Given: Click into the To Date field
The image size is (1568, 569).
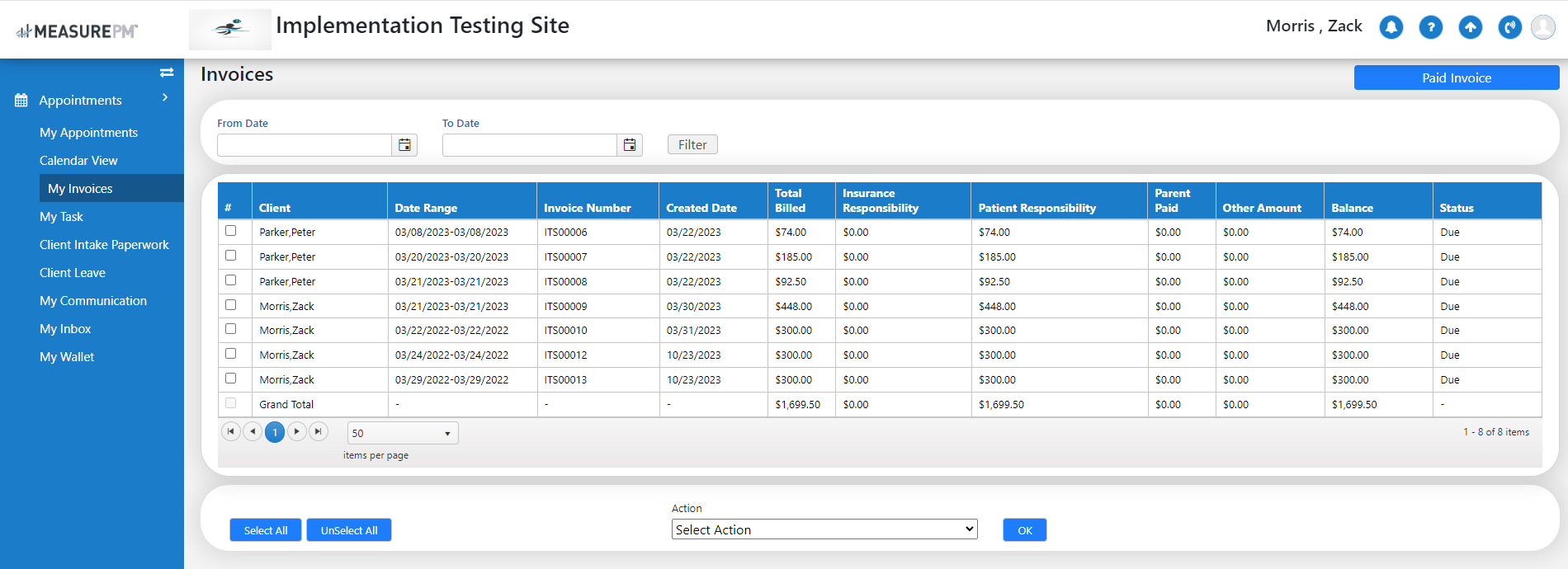Looking at the screenshot, I should point(530,145).
